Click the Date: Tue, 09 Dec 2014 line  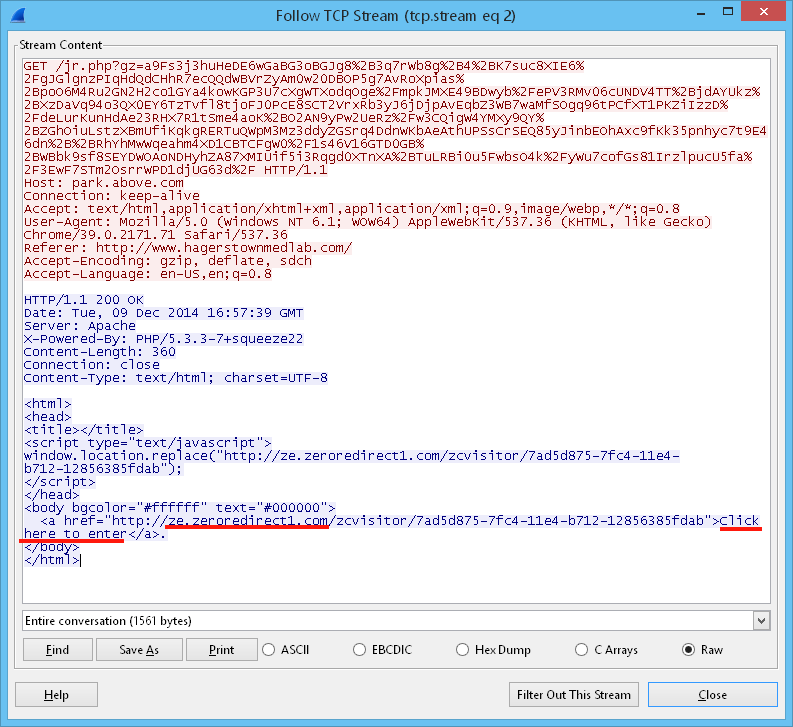pos(163,313)
